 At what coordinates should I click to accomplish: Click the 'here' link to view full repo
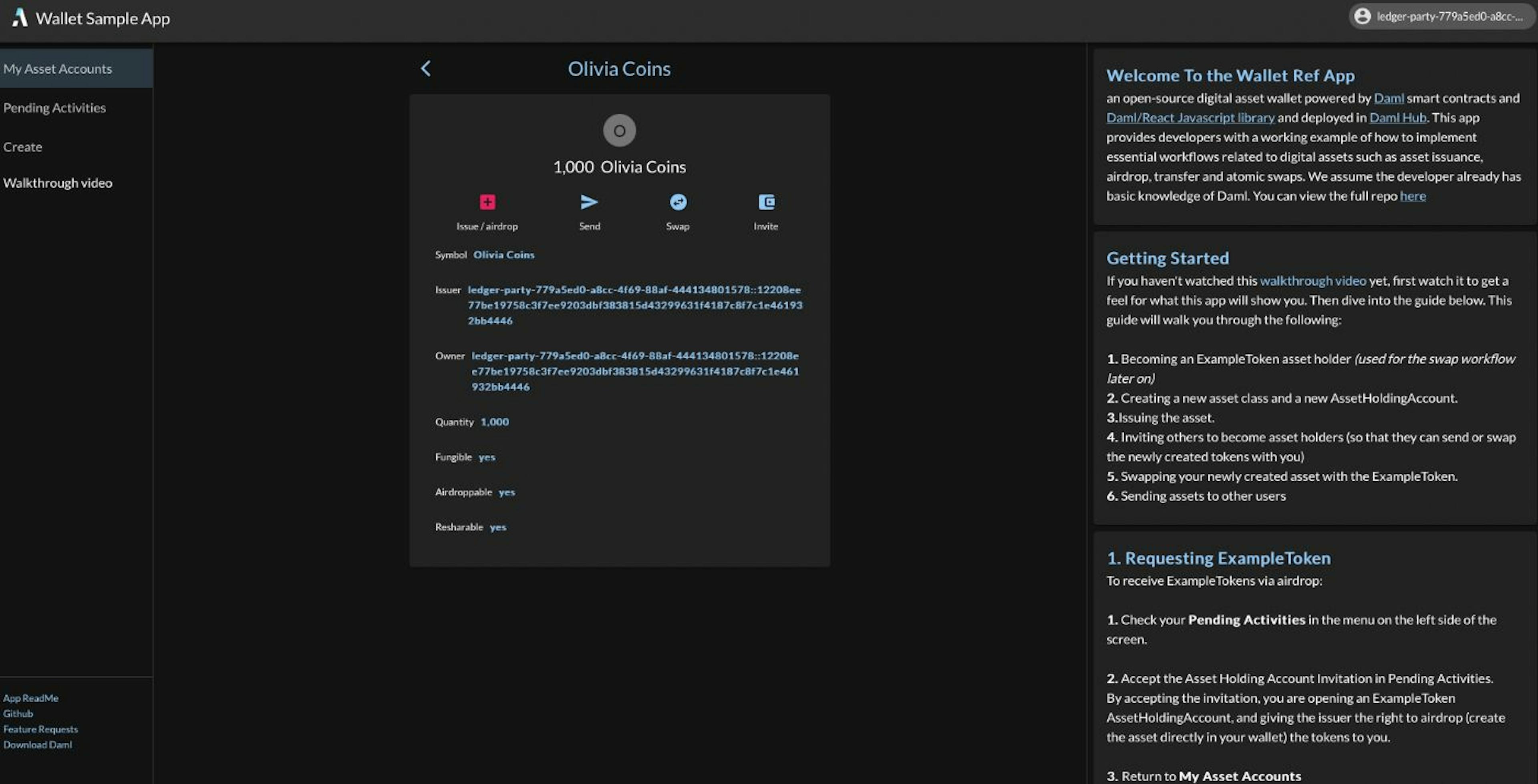(x=1413, y=196)
